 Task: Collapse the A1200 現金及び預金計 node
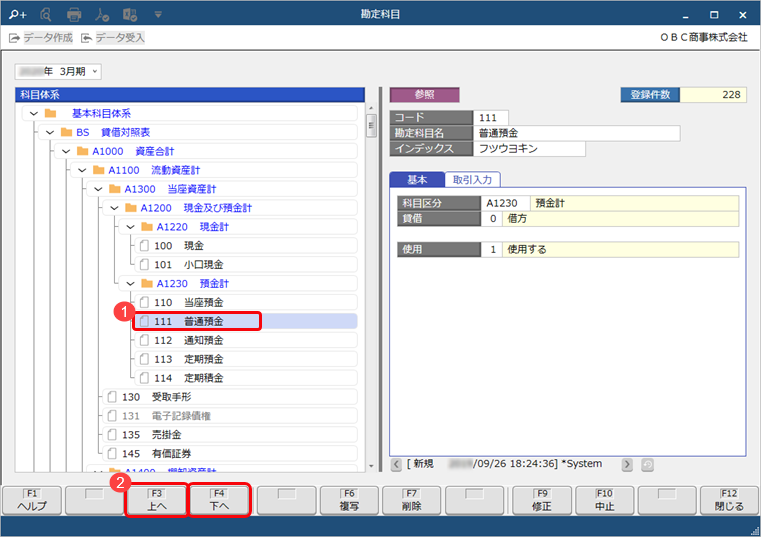114,208
